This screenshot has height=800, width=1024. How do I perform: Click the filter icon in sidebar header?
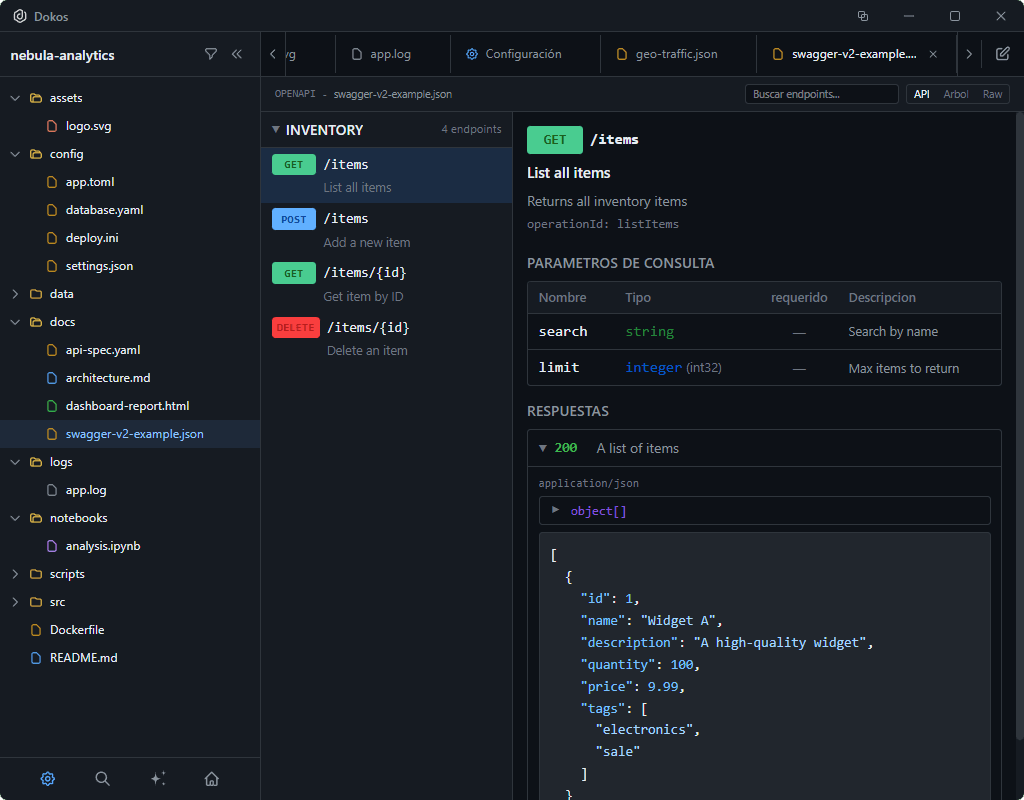[x=211, y=55]
